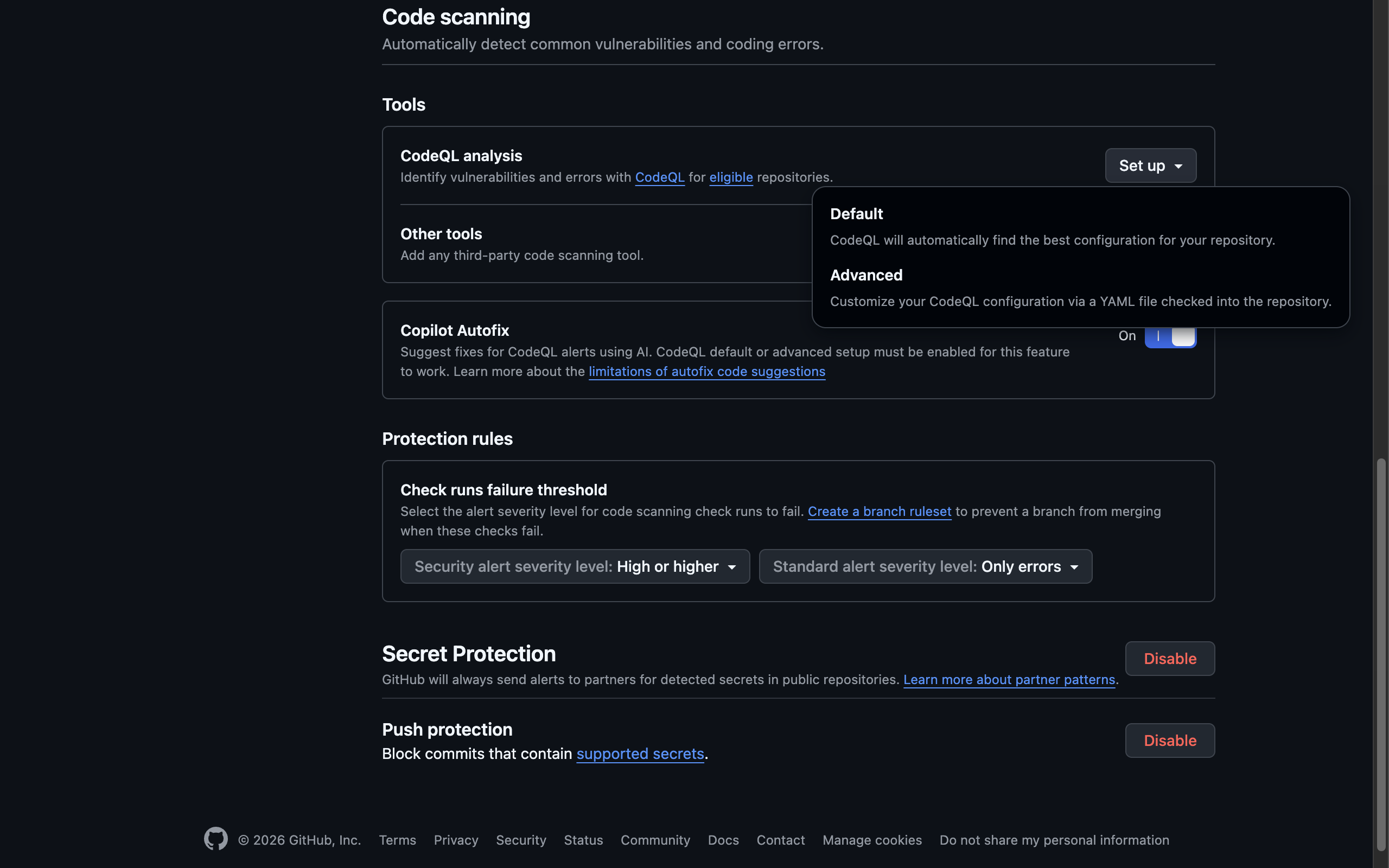Screen dimensions: 1389x868
Task: Click the GitHub logo icon in footer
Action: (216, 839)
